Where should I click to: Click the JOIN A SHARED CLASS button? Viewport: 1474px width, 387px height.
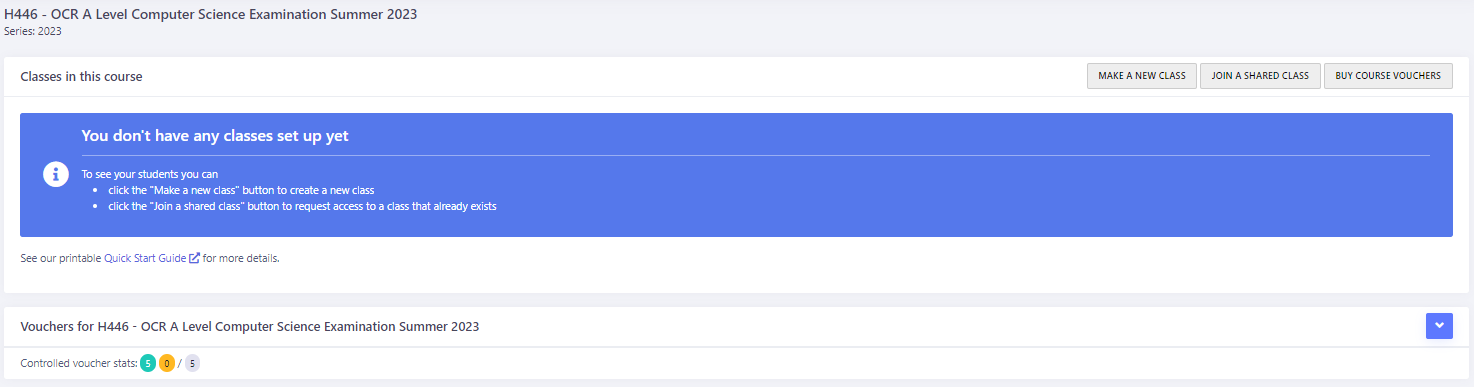(x=1260, y=76)
